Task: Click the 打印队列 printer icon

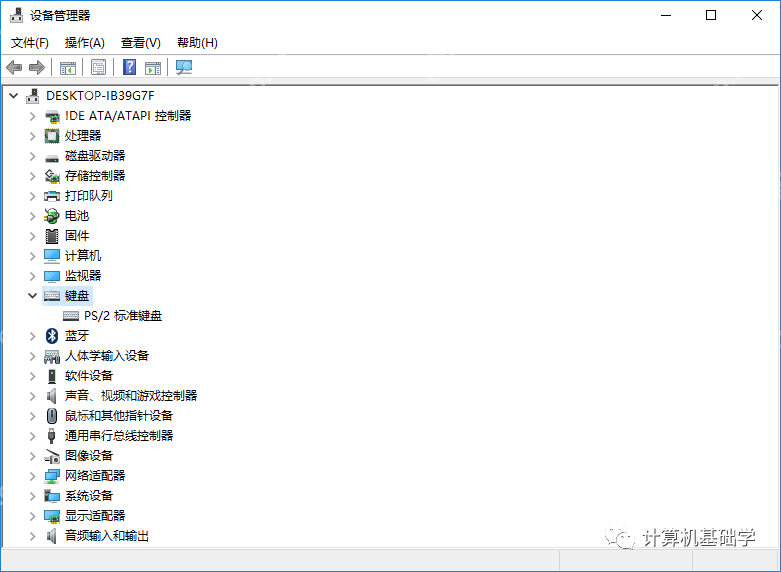Action: pyautogui.click(x=52, y=196)
